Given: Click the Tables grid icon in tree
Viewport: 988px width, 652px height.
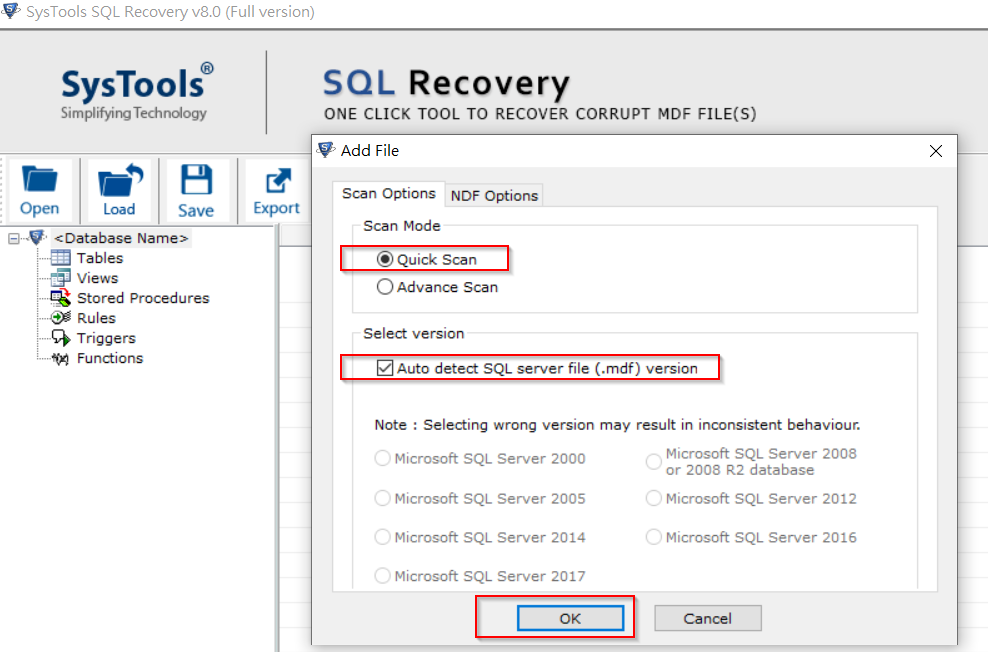Looking at the screenshot, I should 60,258.
